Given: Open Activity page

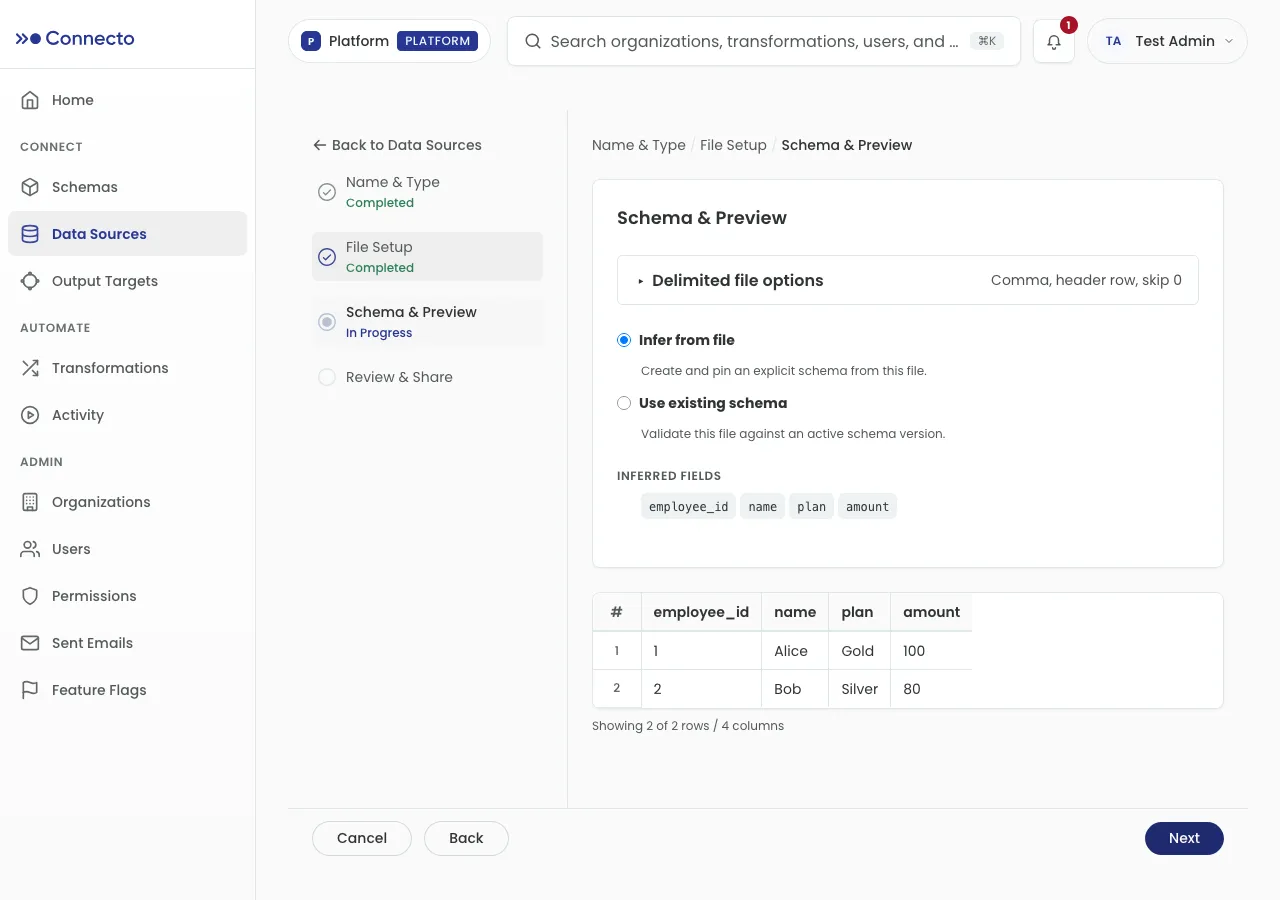Looking at the screenshot, I should pos(127,415).
